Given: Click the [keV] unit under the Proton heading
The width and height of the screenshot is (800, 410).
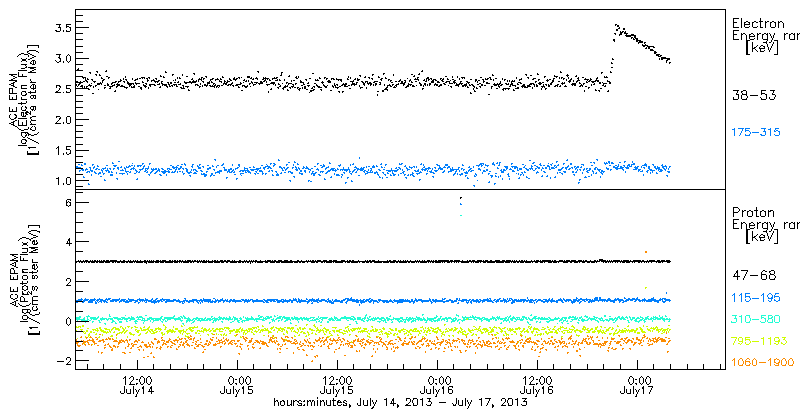Looking at the screenshot, I should [x=761, y=237].
